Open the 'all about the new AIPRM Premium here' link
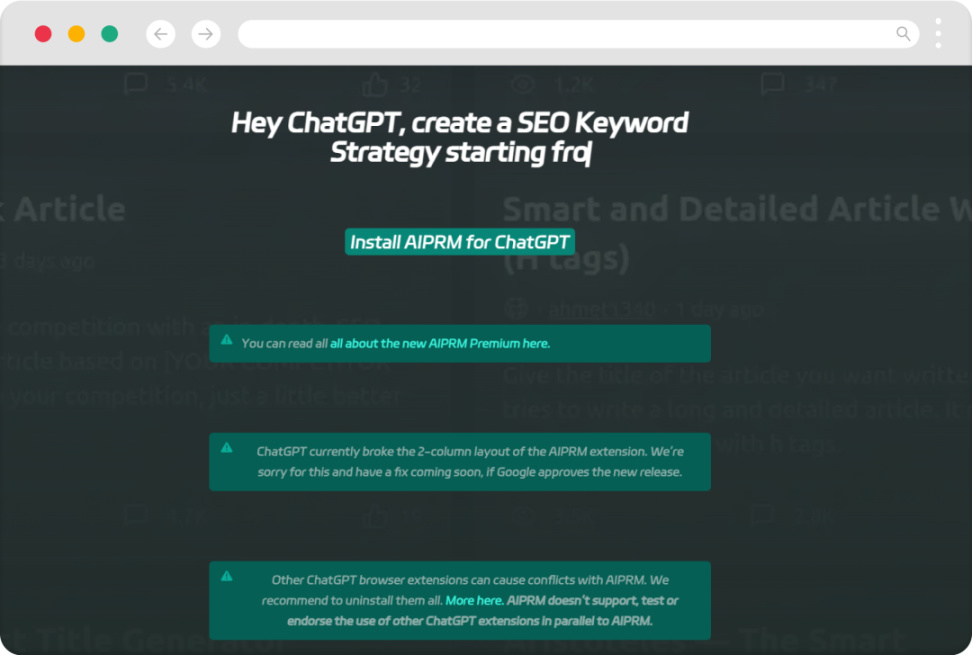The image size is (972, 655). 440,343
